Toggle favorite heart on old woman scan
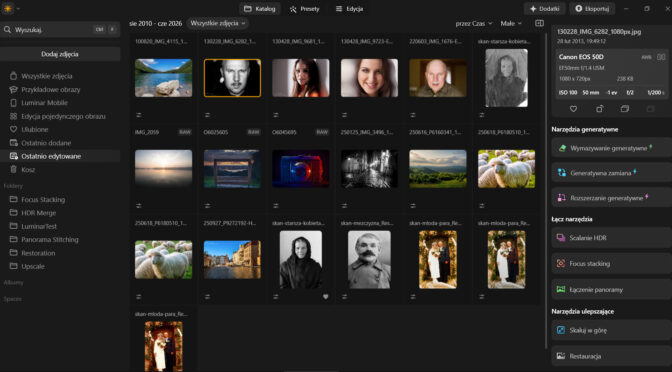 click(325, 297)
